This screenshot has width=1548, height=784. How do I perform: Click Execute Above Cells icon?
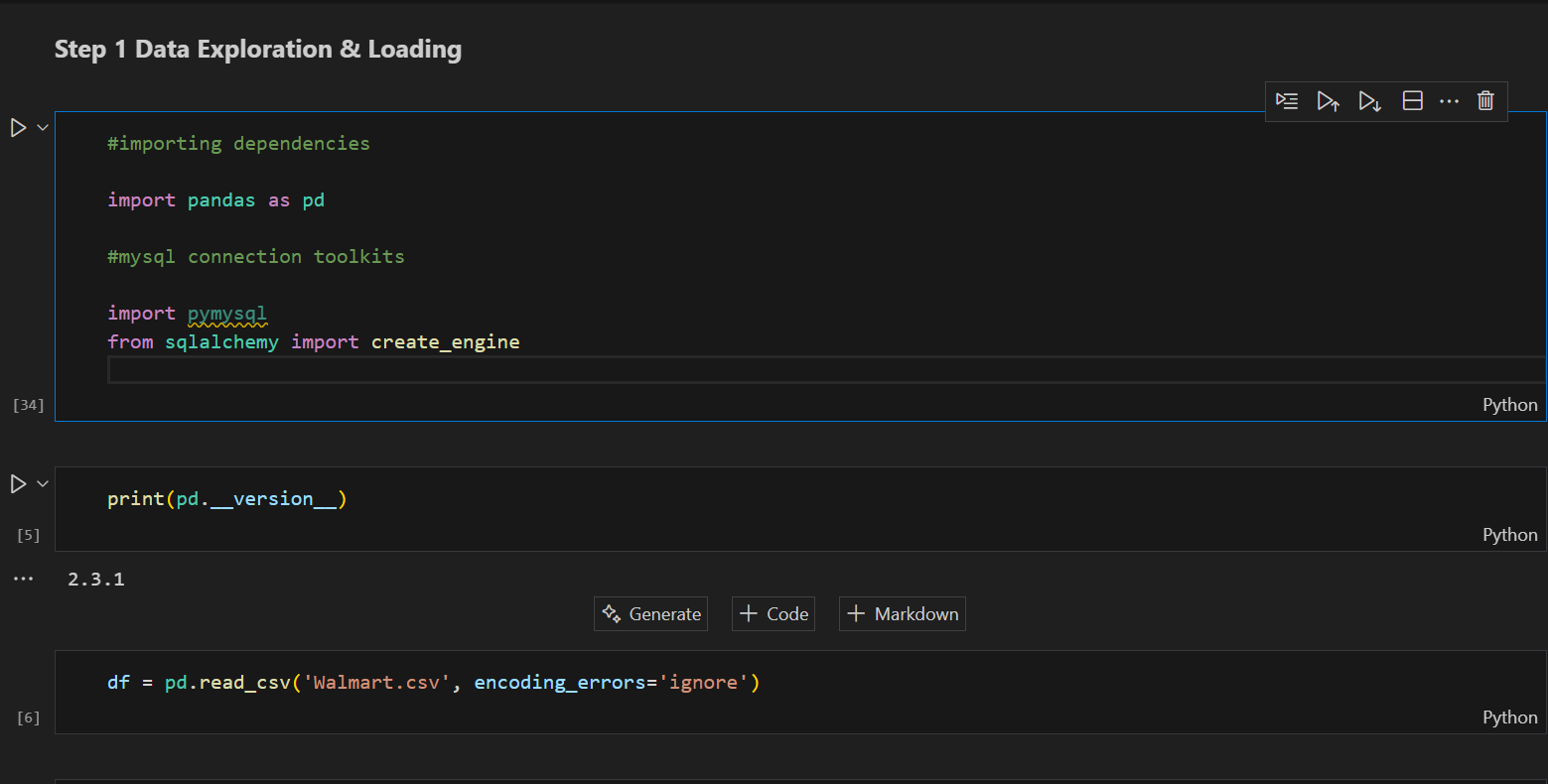pyautogui.click(x=1329, y=101)
